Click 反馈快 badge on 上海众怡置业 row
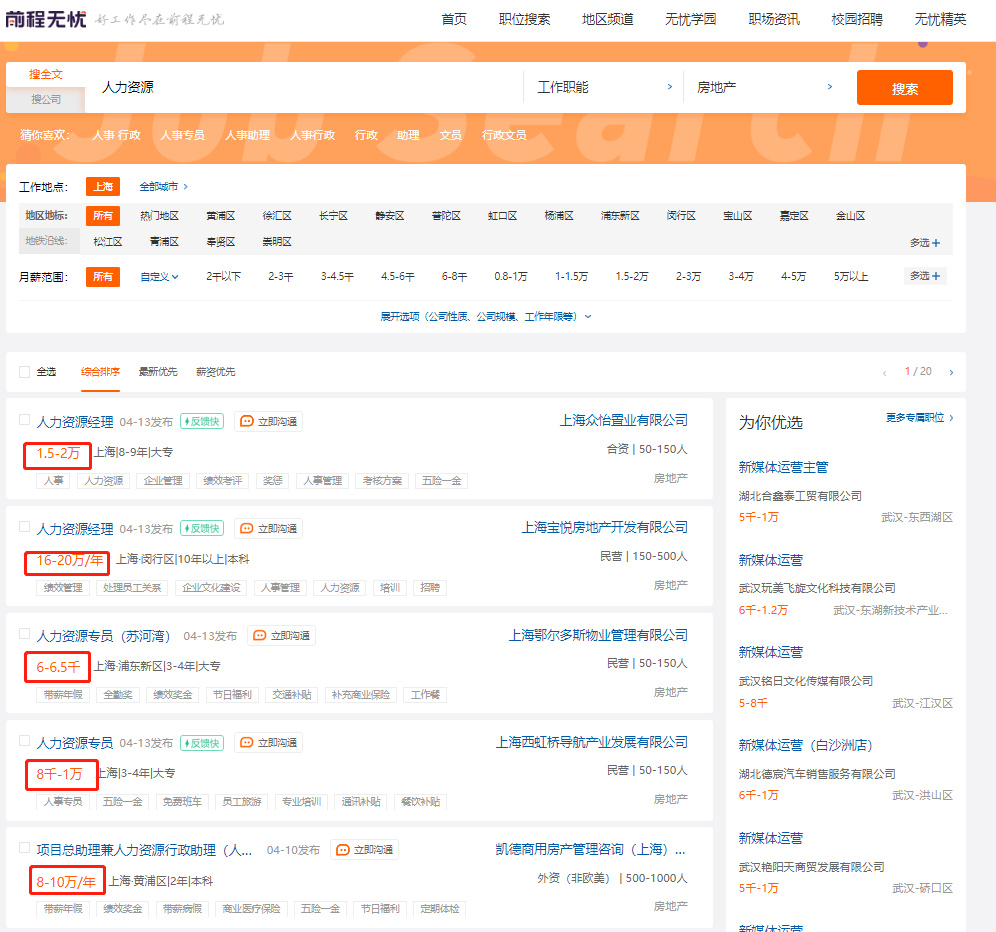 coord(202,422)
